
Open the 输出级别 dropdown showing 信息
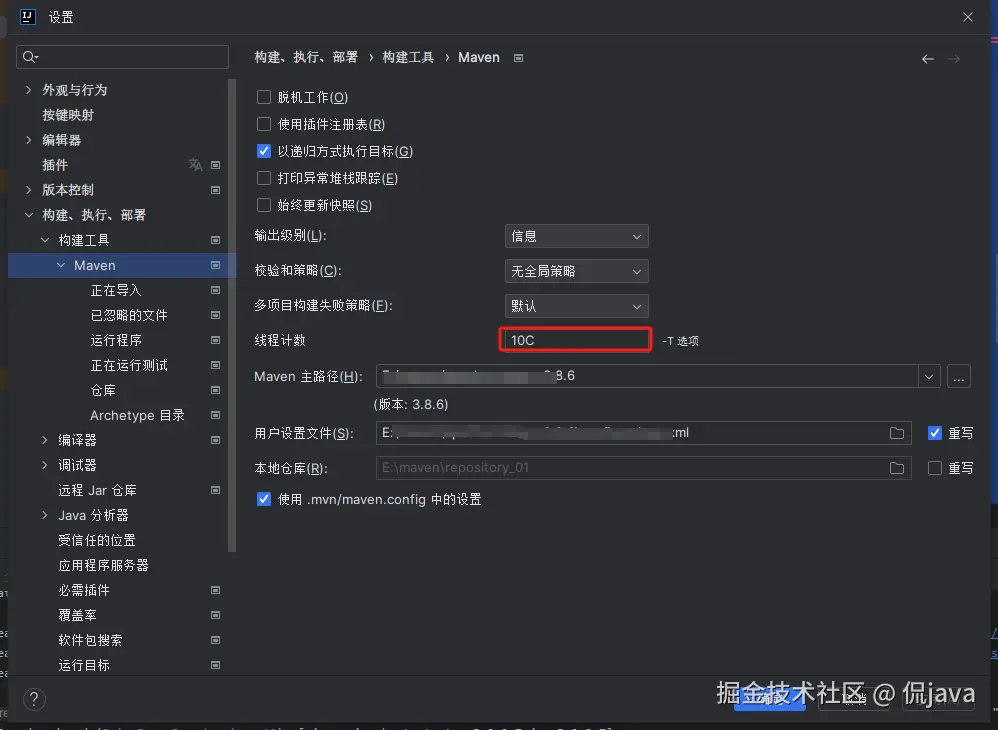(x=576, y=236)
